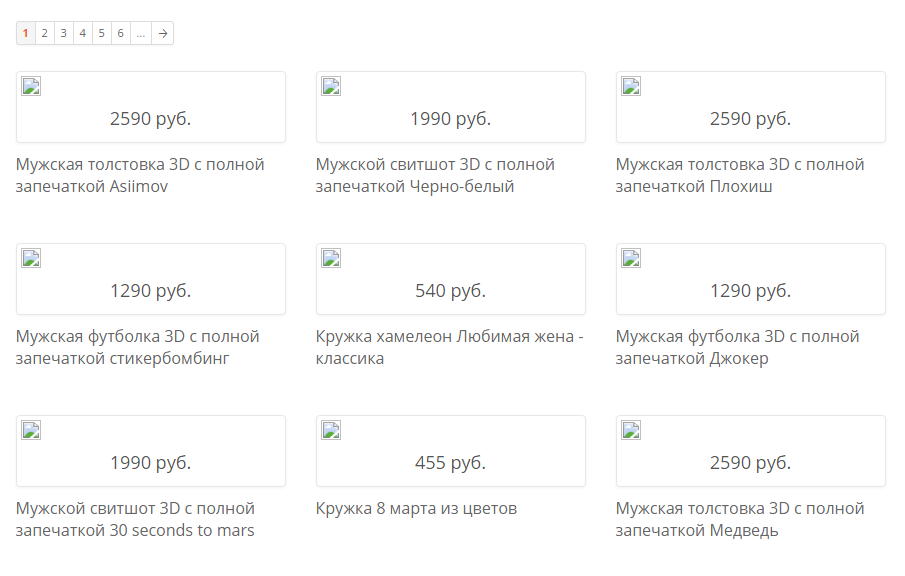The height and width of the screenshot is (576, 905).
Task: Click broken image icon for Джокер t-shirt
Action: point(631,258)
